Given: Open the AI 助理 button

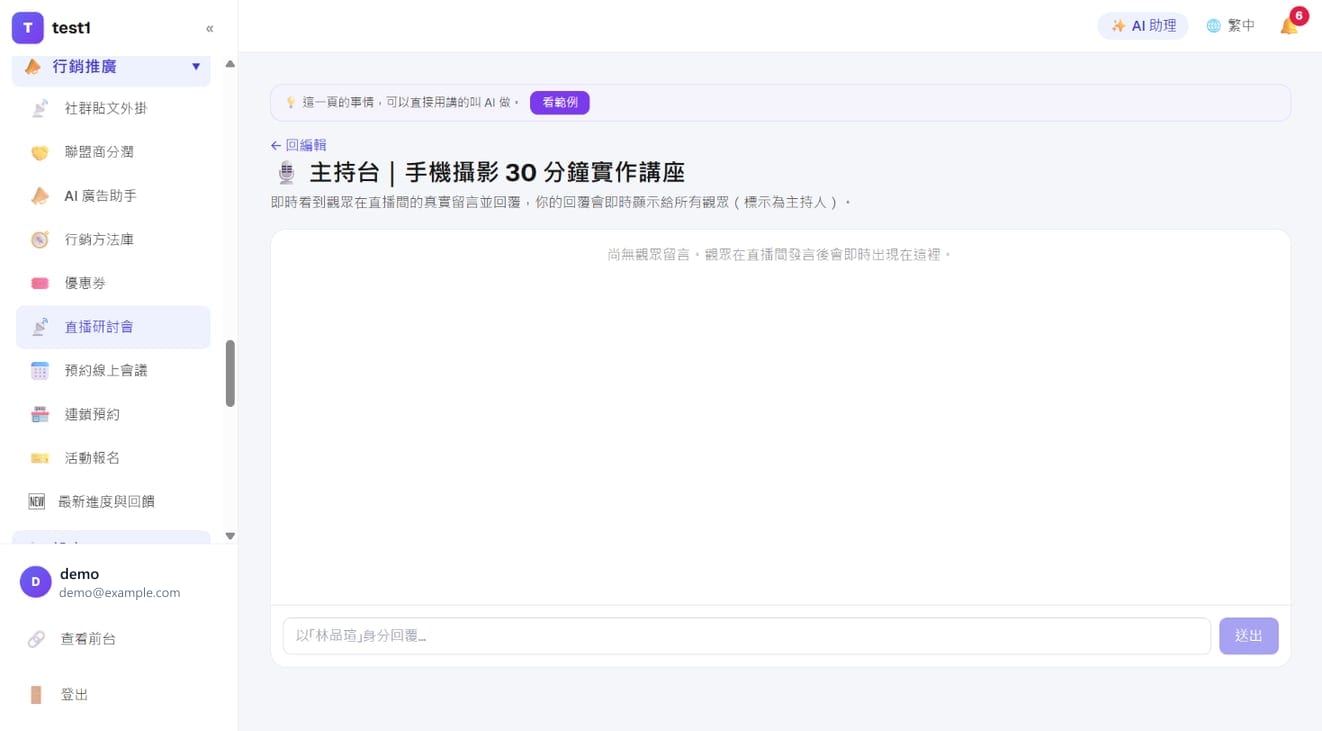Looking at the screenshot, I should pyautogui.click(x=1143, y=26).
